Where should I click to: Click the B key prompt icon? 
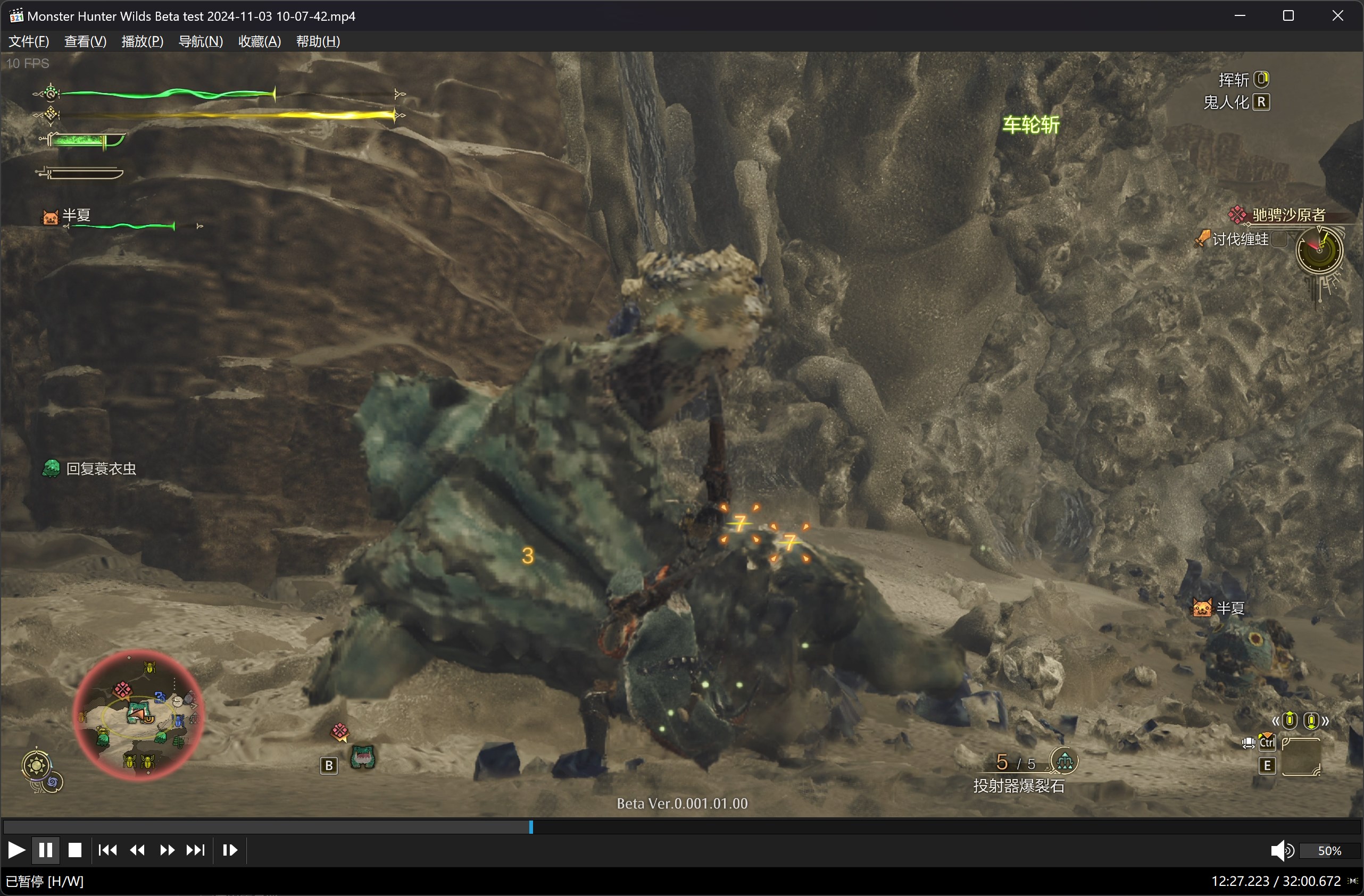pyautogui.click(x=329, y=765)
